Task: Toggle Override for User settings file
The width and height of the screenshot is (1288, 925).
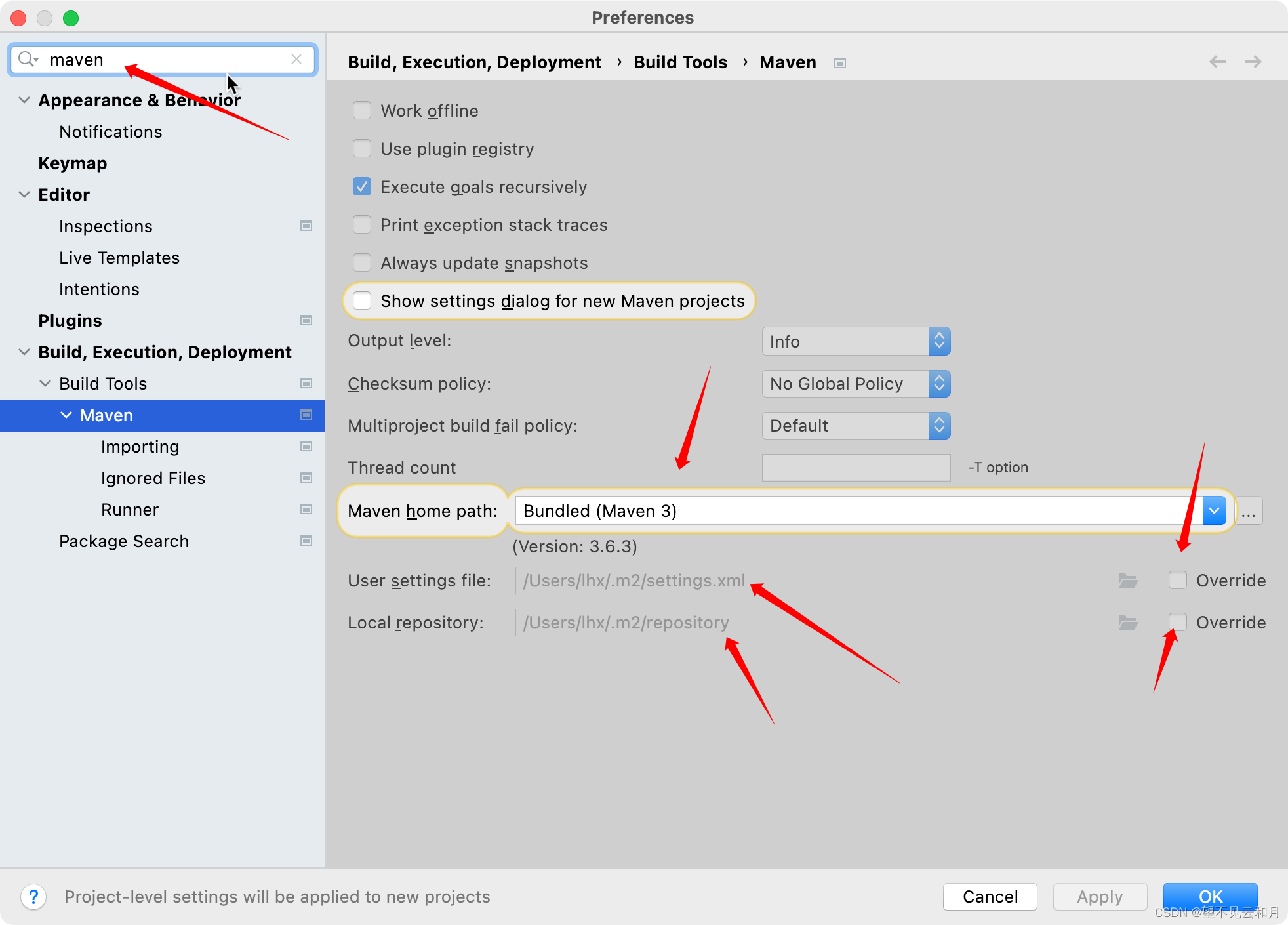Action: pyautogui.click(x=1177, y=581)
